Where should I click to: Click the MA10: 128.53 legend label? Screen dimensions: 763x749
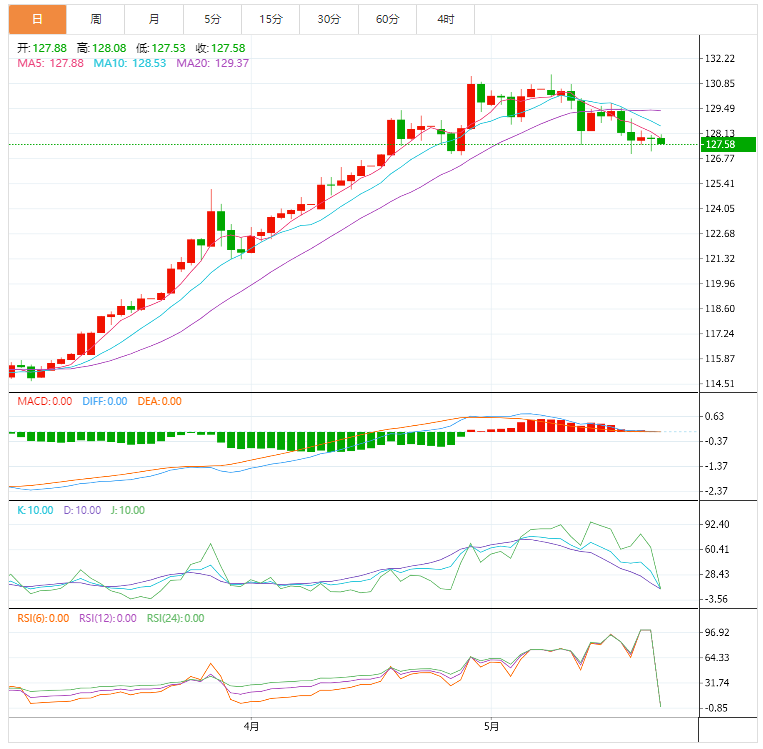(130, 63)
